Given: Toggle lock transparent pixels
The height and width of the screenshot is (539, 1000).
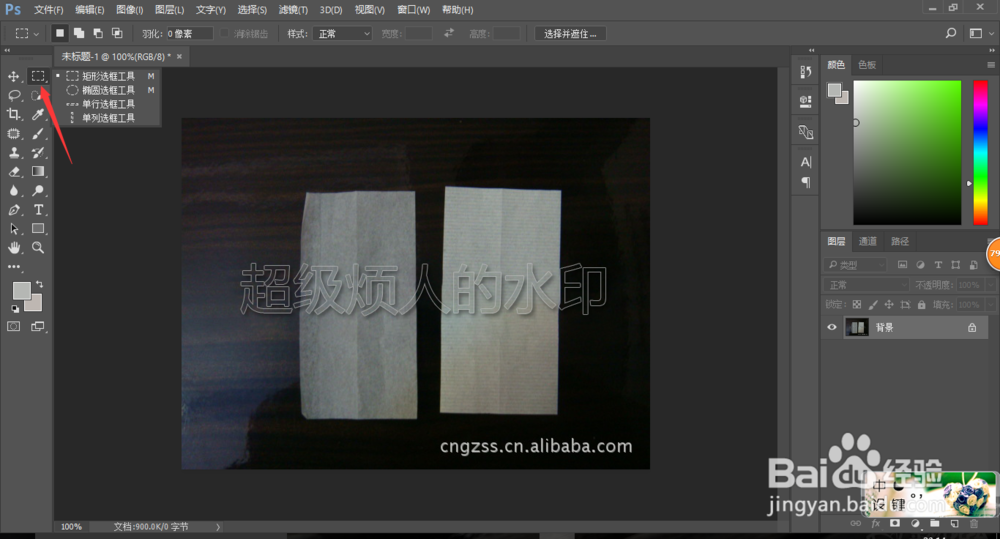Looking at the screenshot, I should coord(857,305).
